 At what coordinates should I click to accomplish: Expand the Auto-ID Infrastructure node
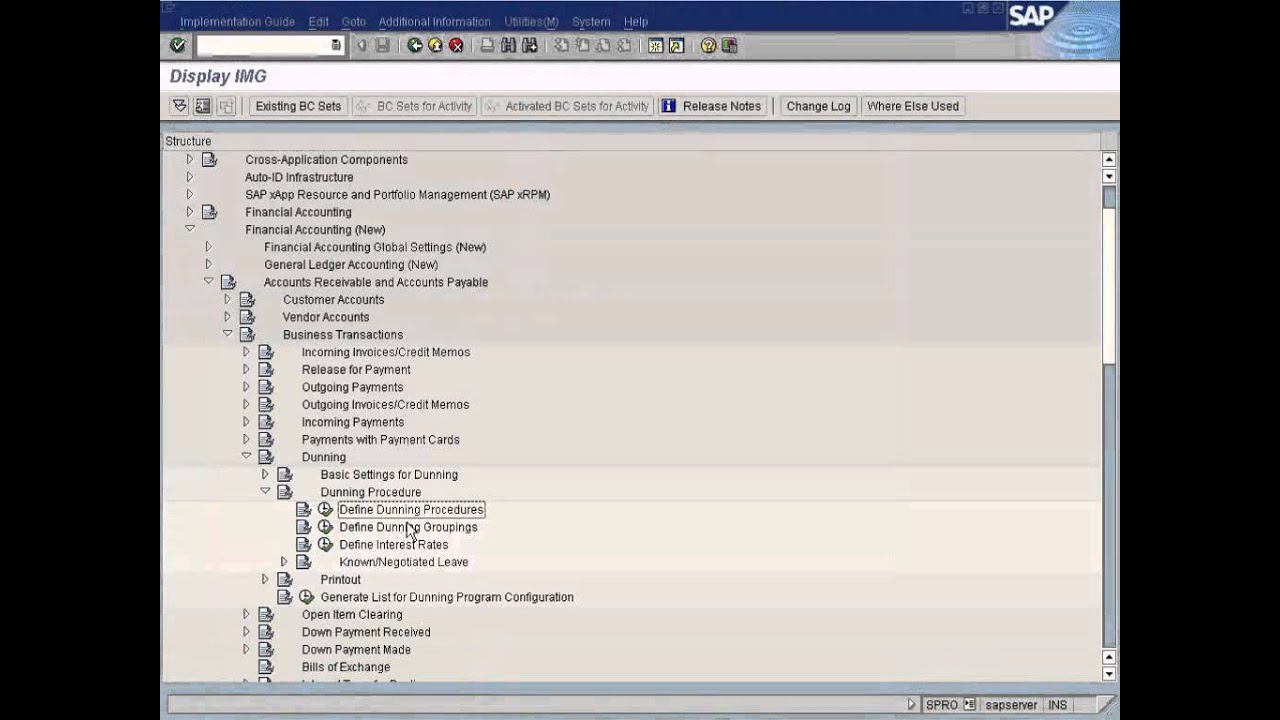click(189, 177)
